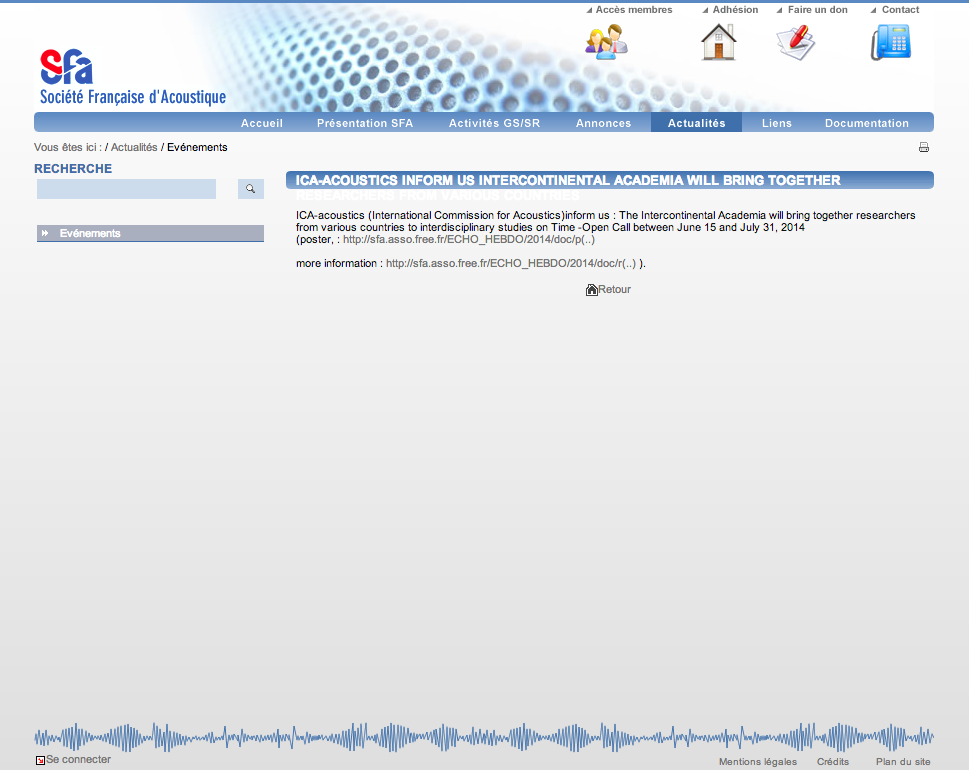Open Mentions légales footer link
This screenshot has height=770, width=969.
point(758,762)
